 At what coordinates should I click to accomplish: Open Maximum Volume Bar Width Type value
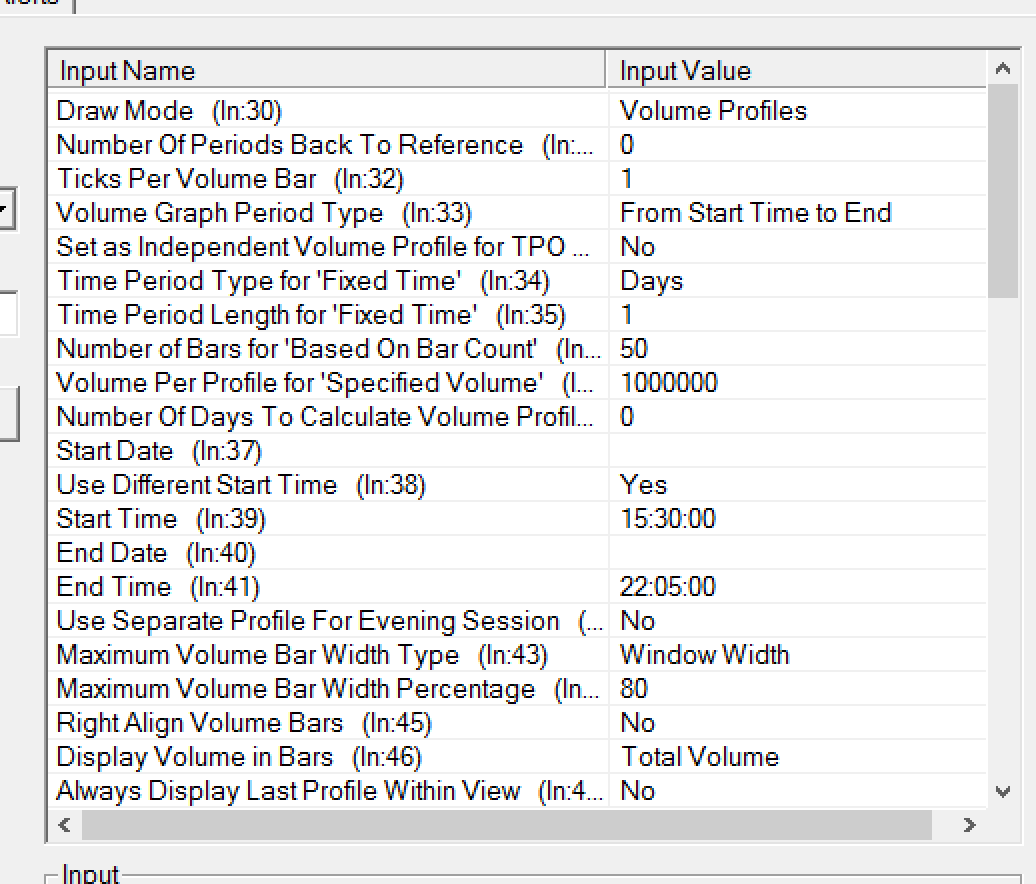point(705,655)
